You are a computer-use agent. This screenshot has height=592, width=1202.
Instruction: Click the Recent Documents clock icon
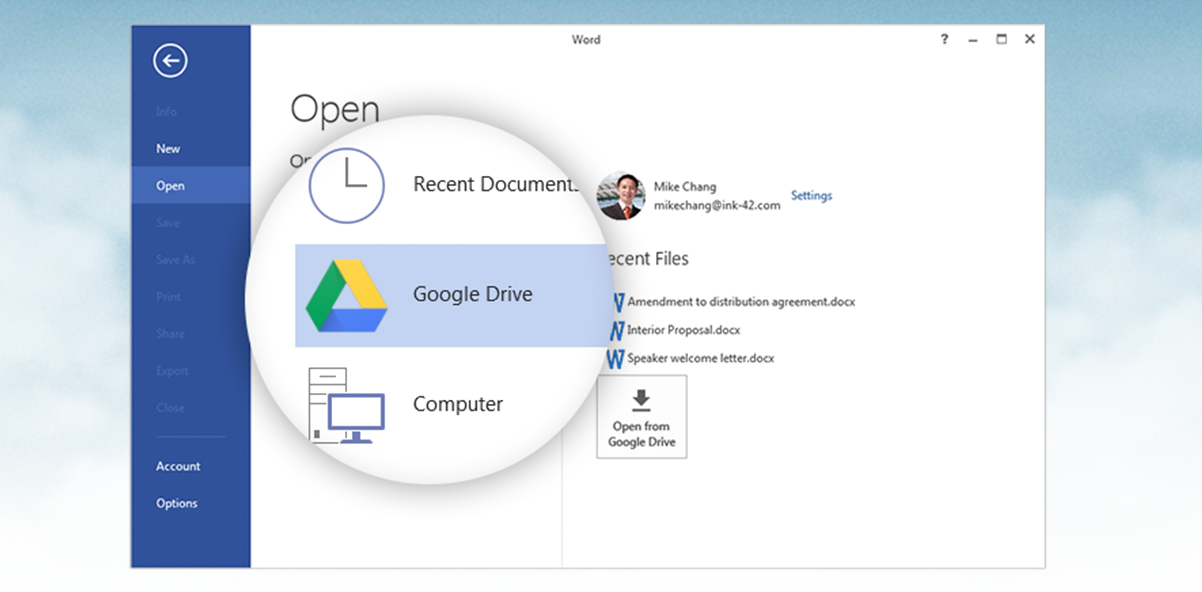[x=346, y=184]
